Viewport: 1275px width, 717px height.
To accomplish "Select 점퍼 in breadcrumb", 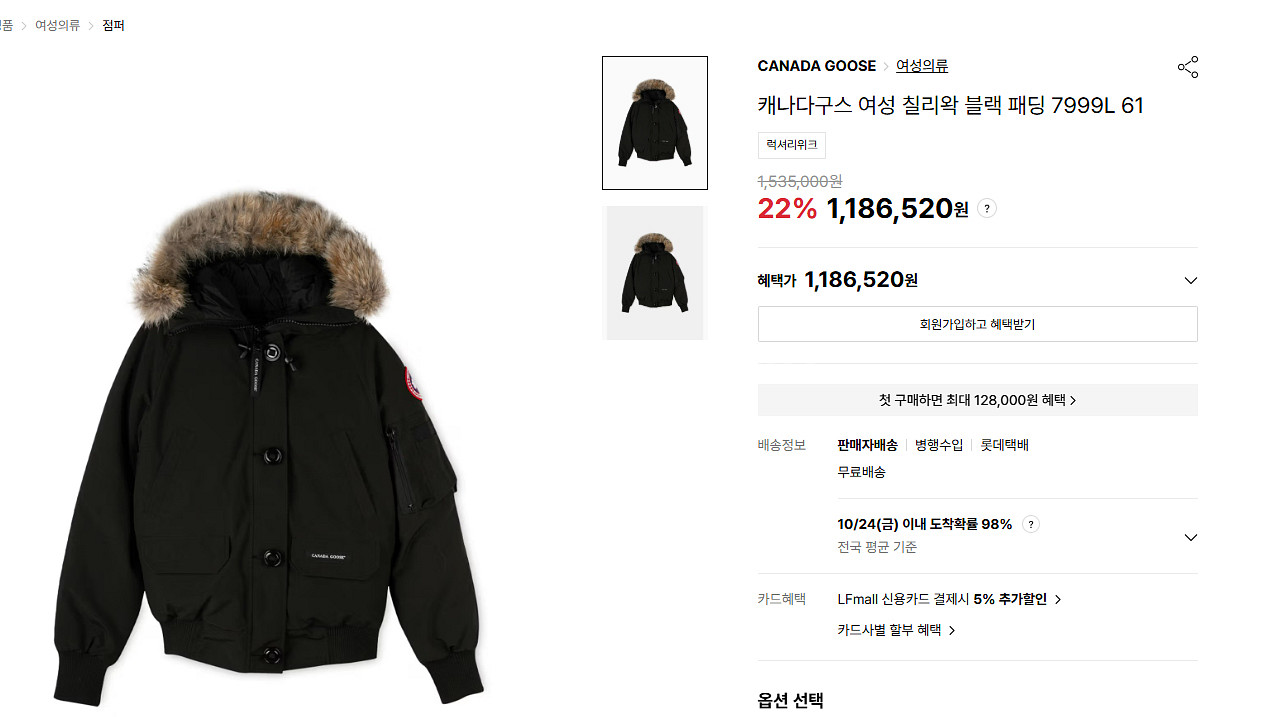I will point(113,26).
